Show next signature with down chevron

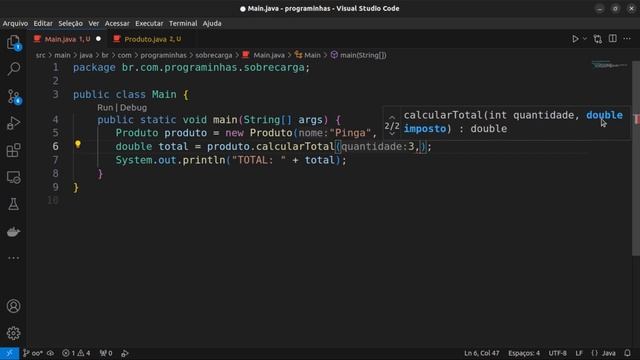tap(392, 133)
